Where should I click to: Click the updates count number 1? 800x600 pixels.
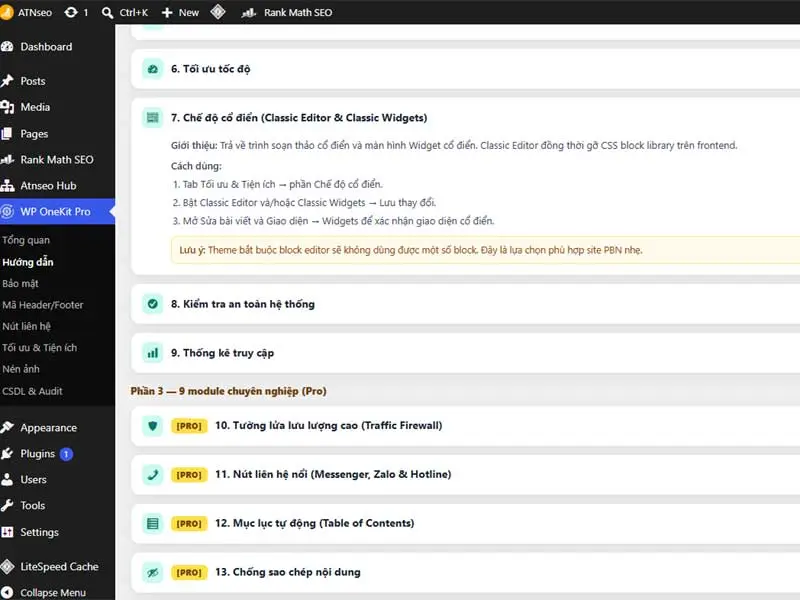pos(86,13)
